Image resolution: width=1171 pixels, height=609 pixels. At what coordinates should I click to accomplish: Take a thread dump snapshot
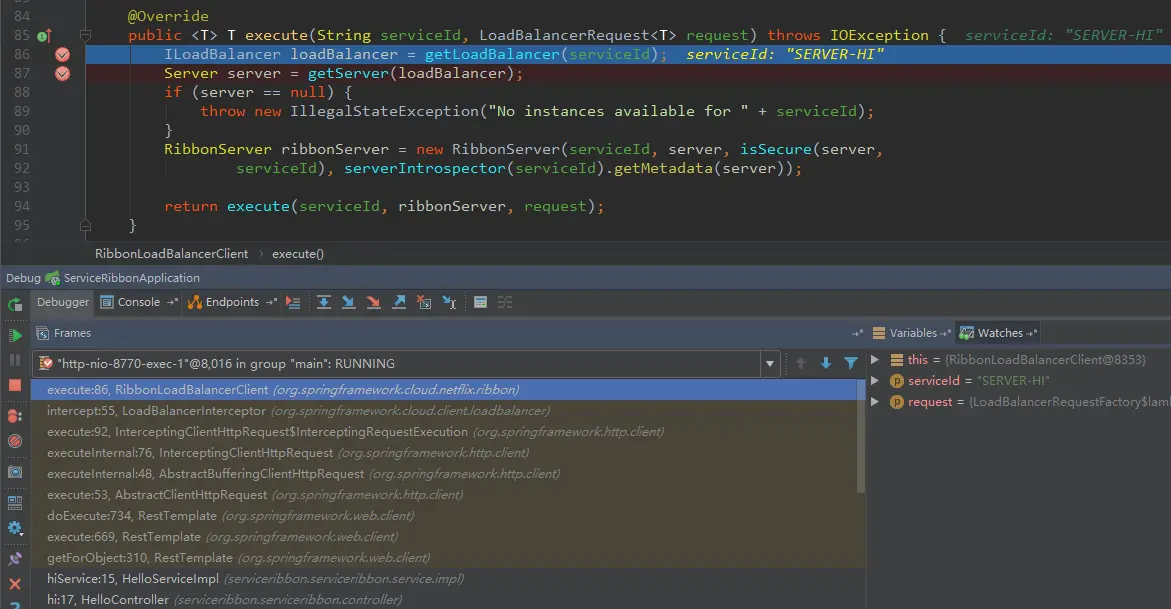click(15, 472)
